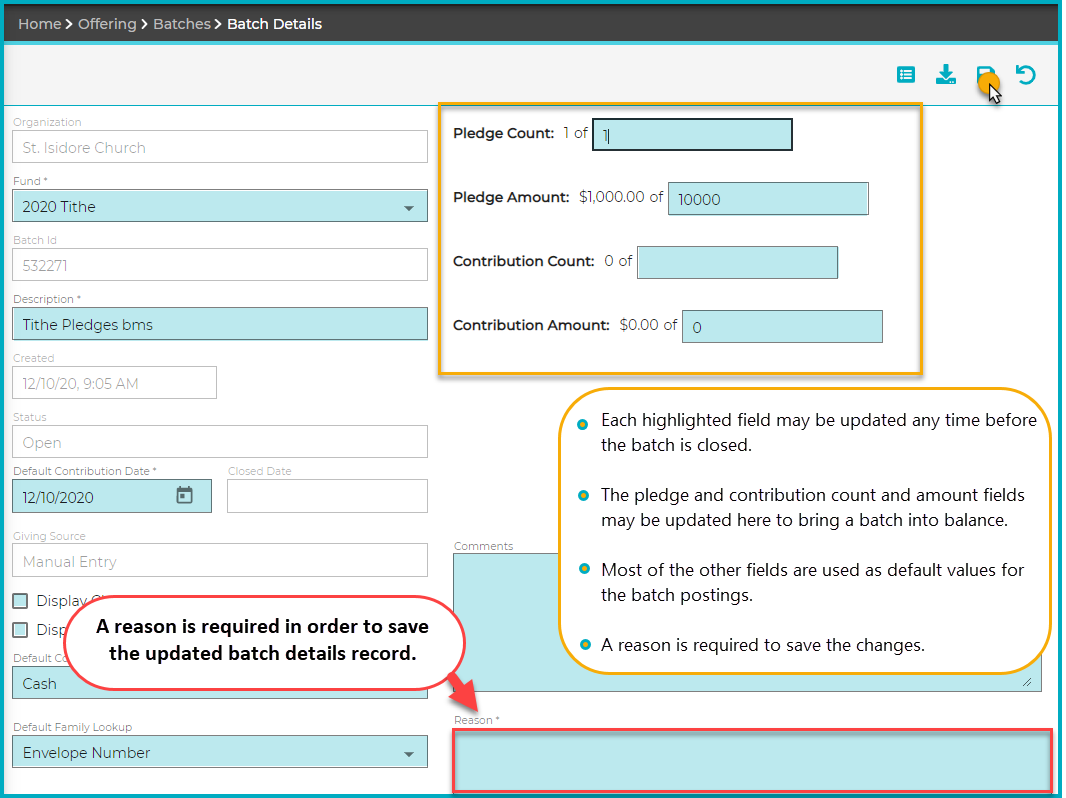The height and width of the screenshot is (798, 1066).
Task: Tick the first Display checkbox
Action: tap(20, 601)
